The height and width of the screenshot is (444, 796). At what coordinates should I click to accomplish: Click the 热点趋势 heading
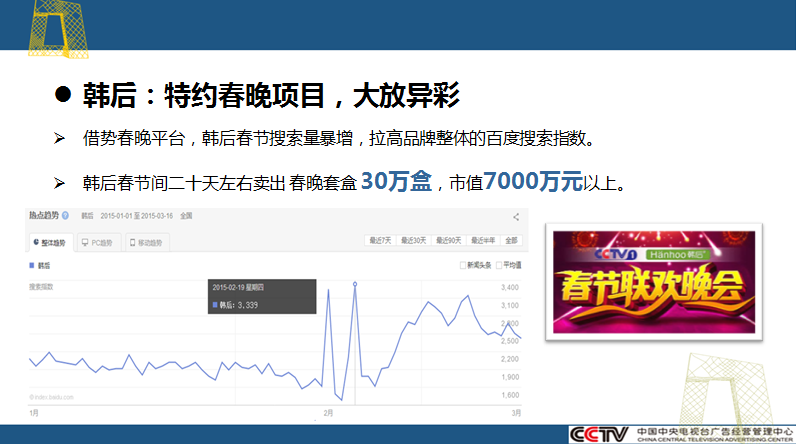click(x=44, y=216)
